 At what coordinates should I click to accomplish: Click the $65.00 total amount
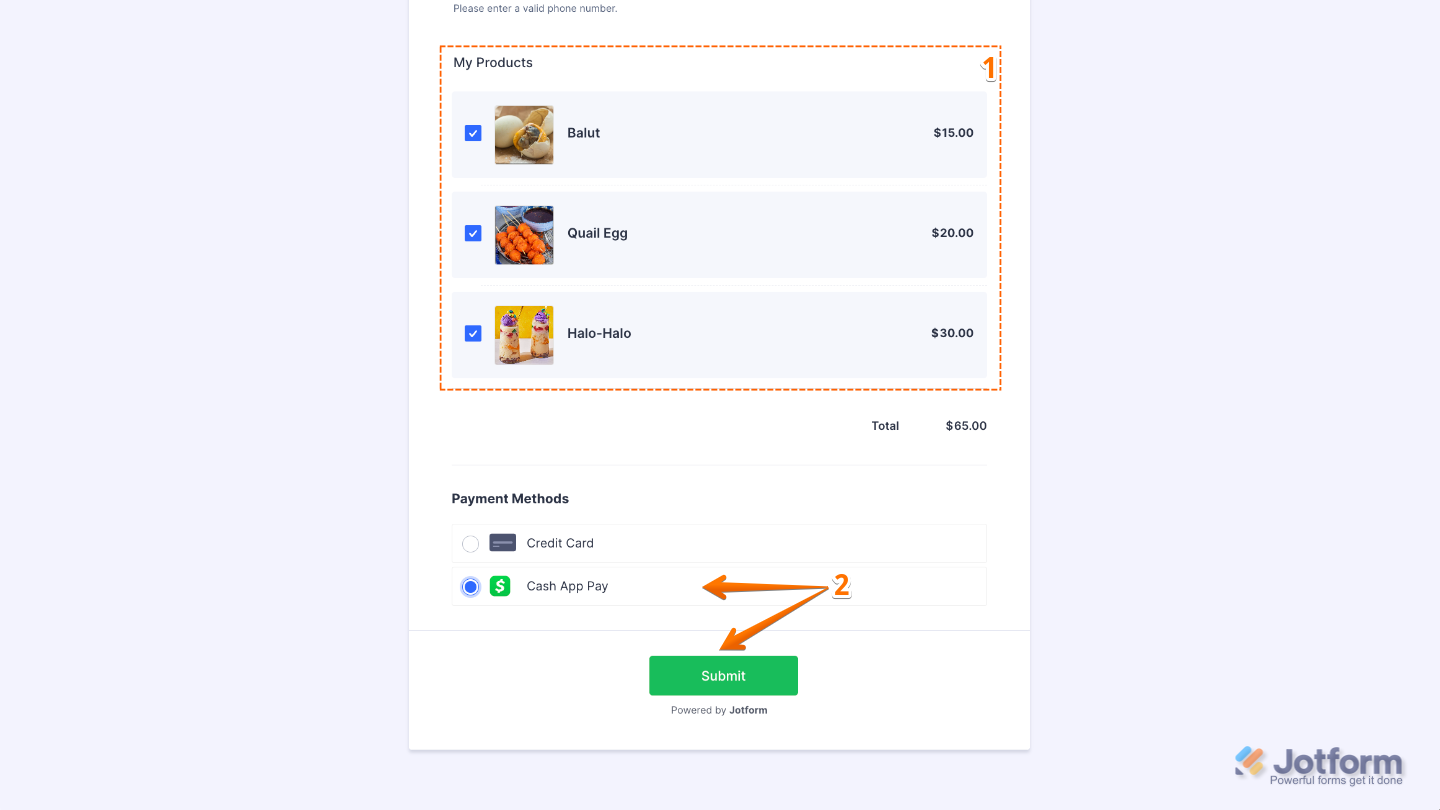pyautogui.click(x=966, y=426)
